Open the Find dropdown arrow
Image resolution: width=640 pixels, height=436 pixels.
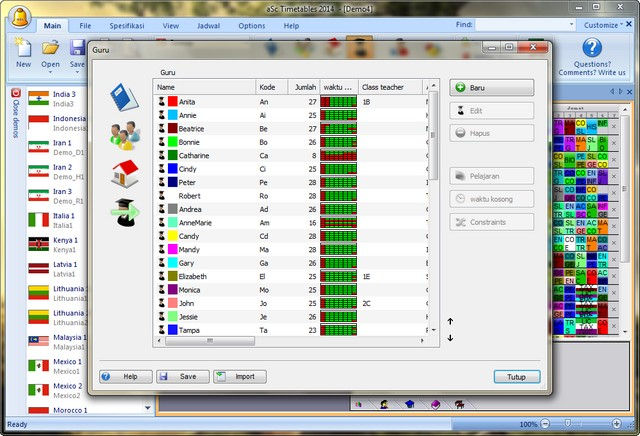(x=571, y=24)
